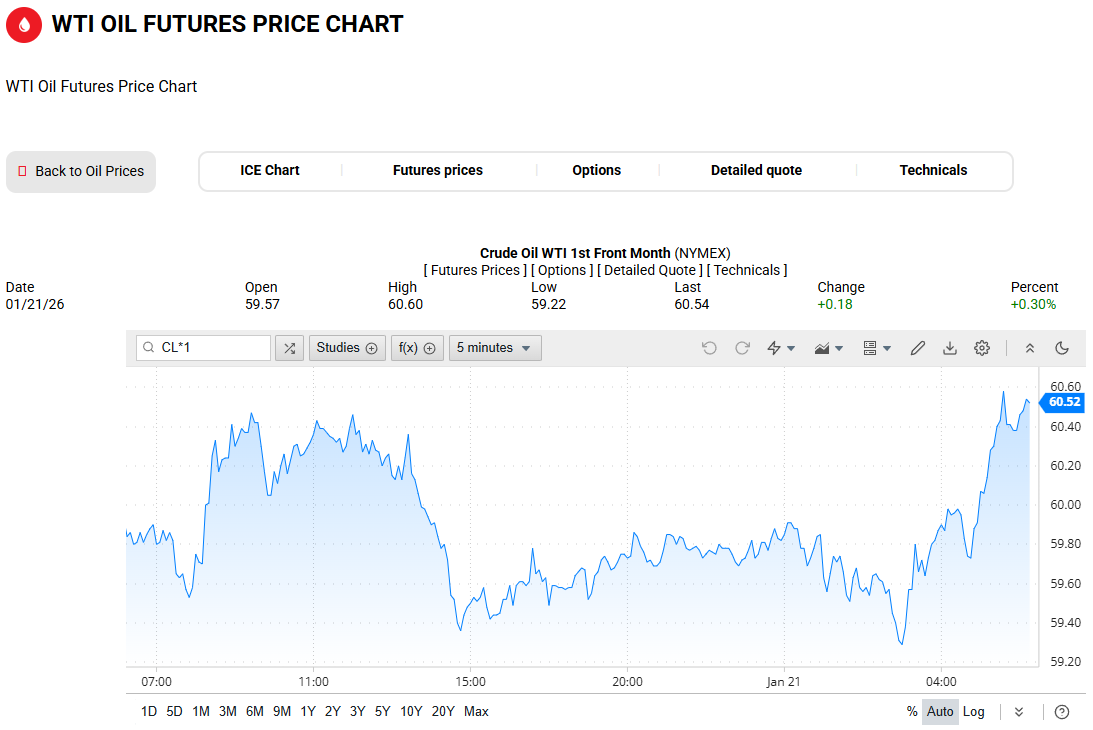Viewport: 1093px width, 730px height.
Task: Switch the price scale to Log
Action: (x=974, y=712)
